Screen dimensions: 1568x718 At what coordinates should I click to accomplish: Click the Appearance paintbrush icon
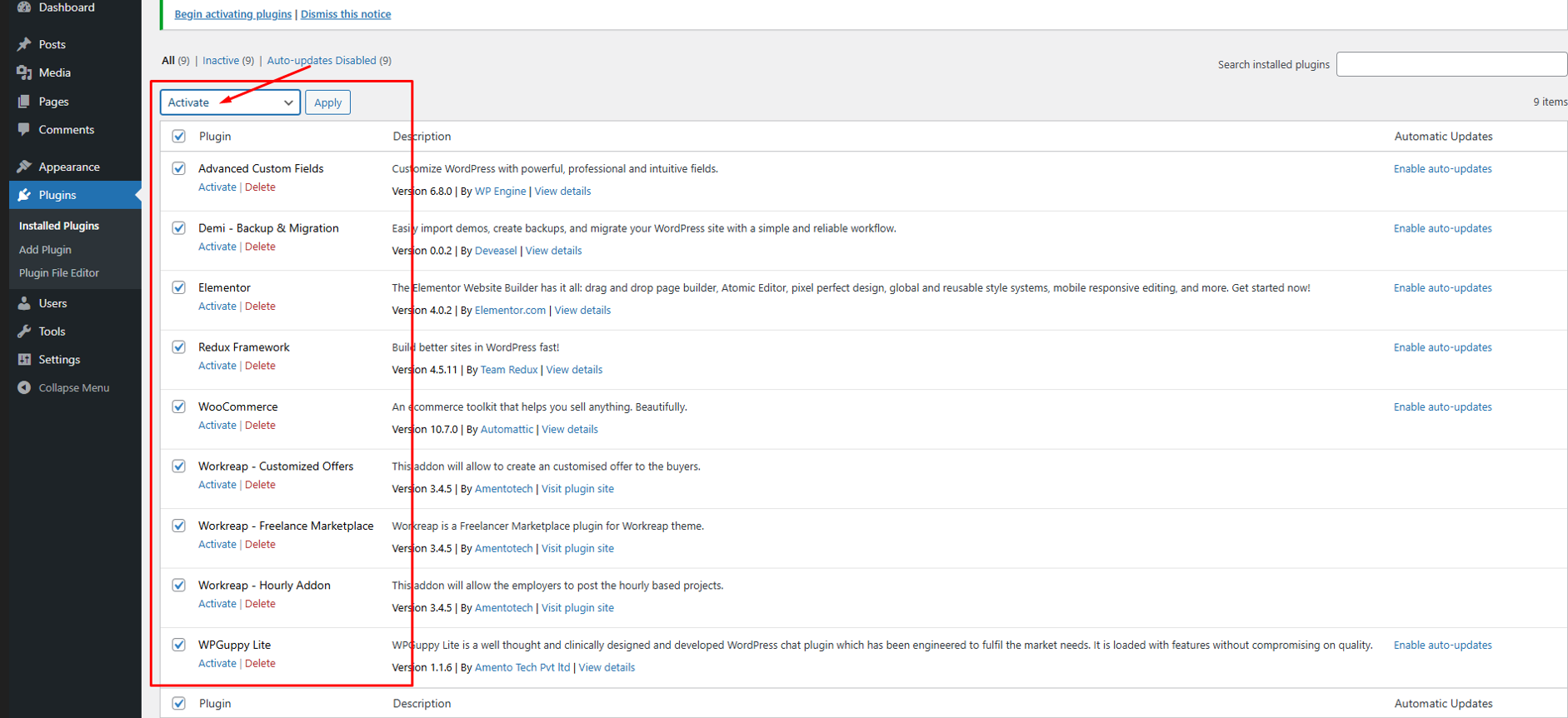(x=24, y=167)
